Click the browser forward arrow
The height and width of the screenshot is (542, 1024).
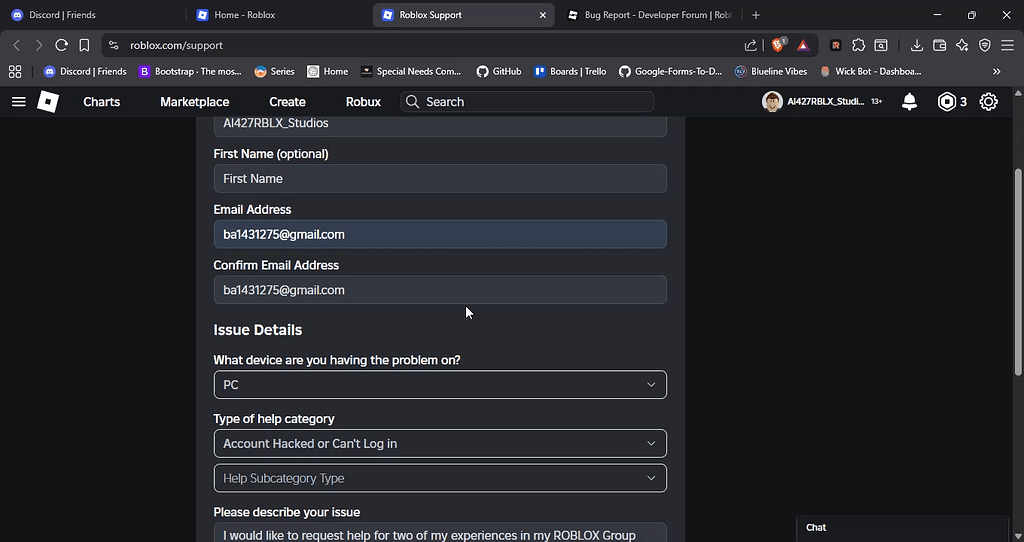39,45
